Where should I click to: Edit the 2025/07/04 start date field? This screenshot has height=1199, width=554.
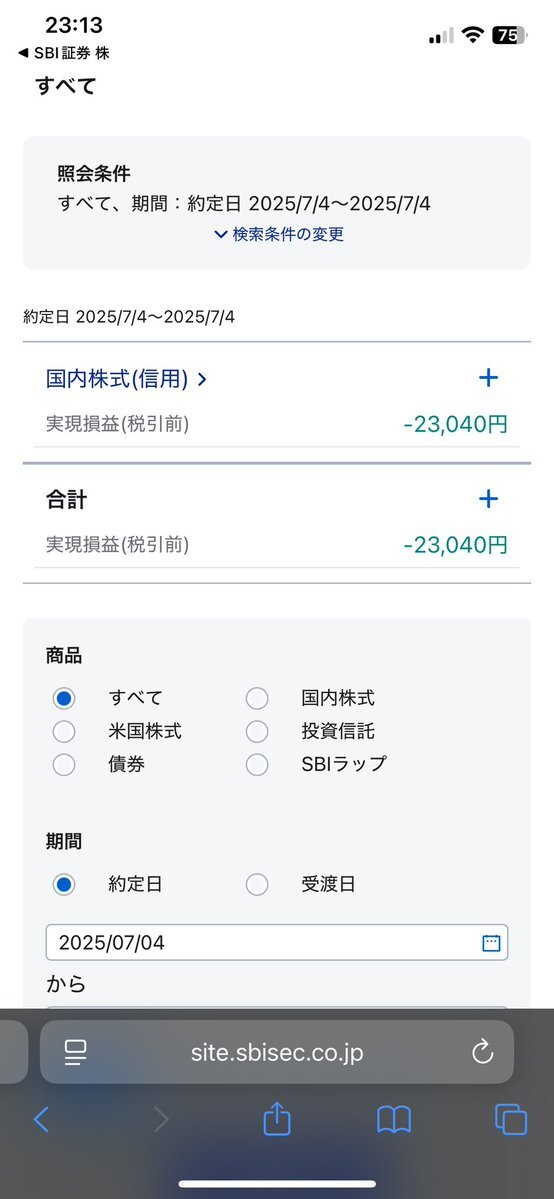(x=277, y=943)
